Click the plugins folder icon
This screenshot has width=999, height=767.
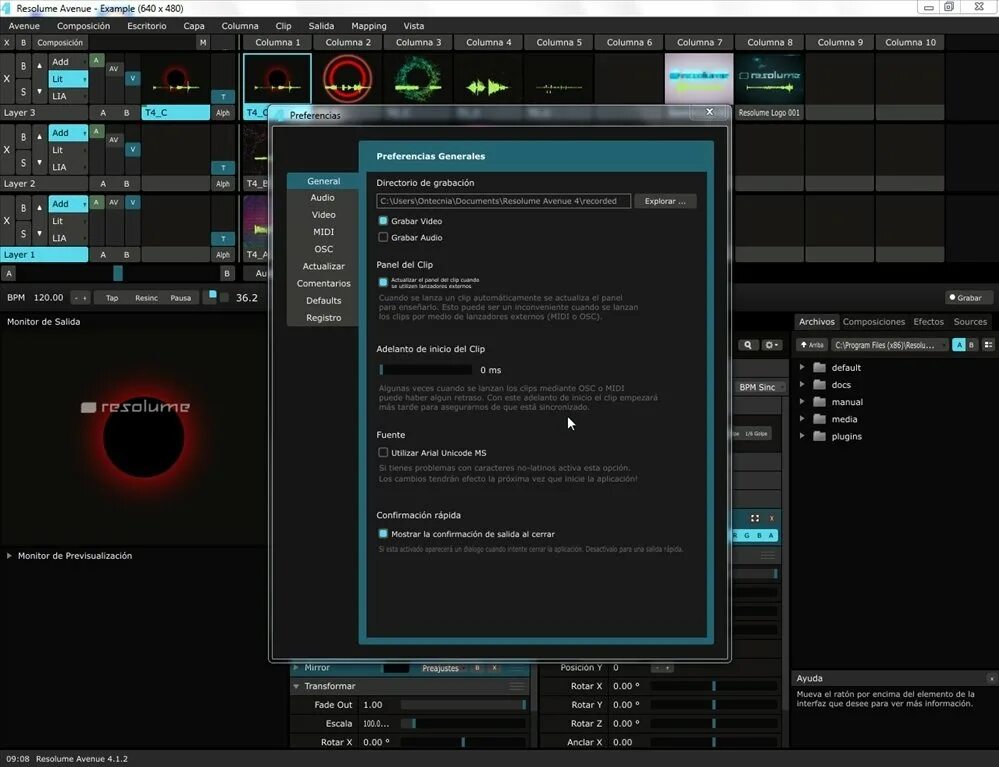point(820,436)
